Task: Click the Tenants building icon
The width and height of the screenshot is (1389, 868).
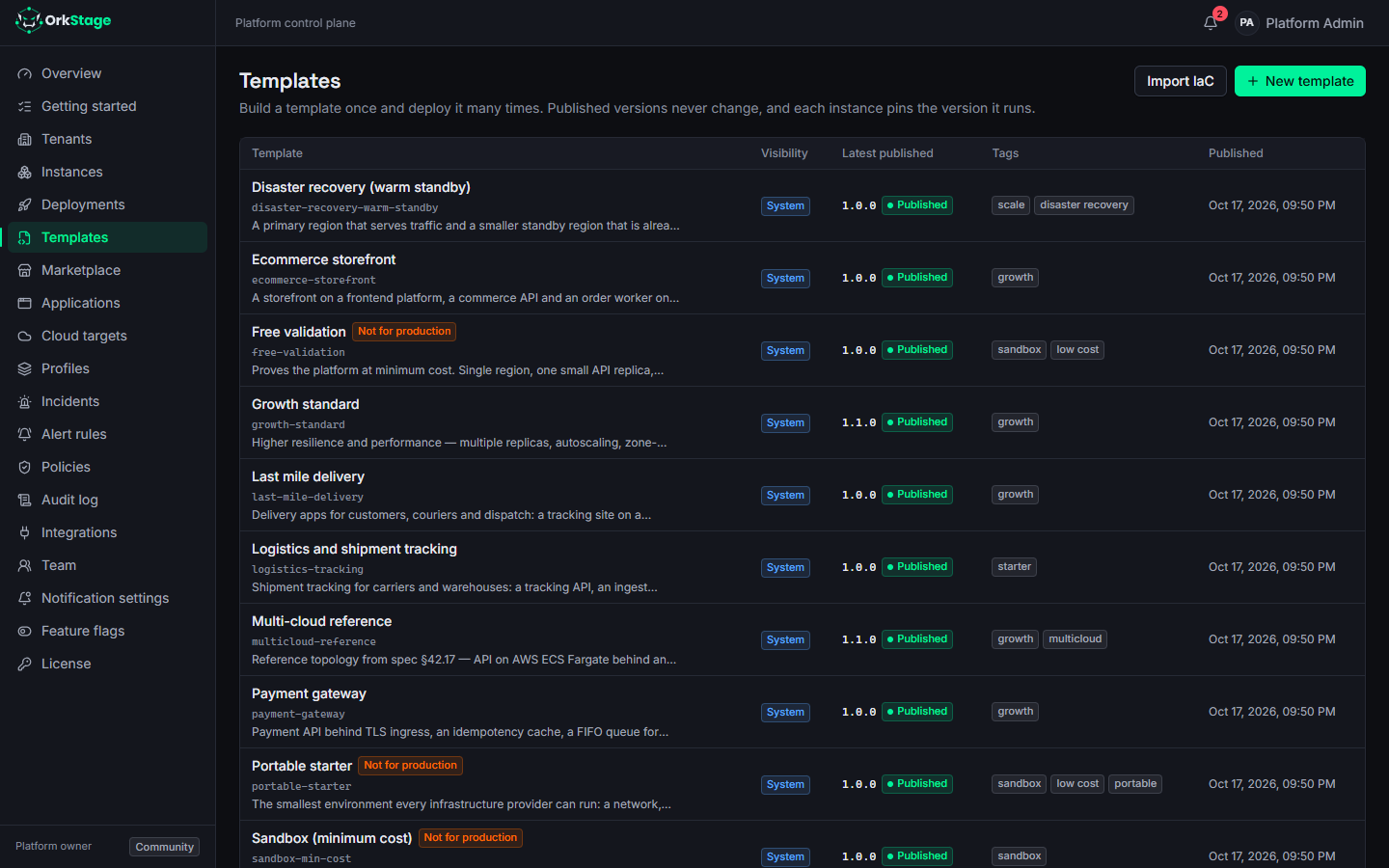Action: [x=25, y=139]
